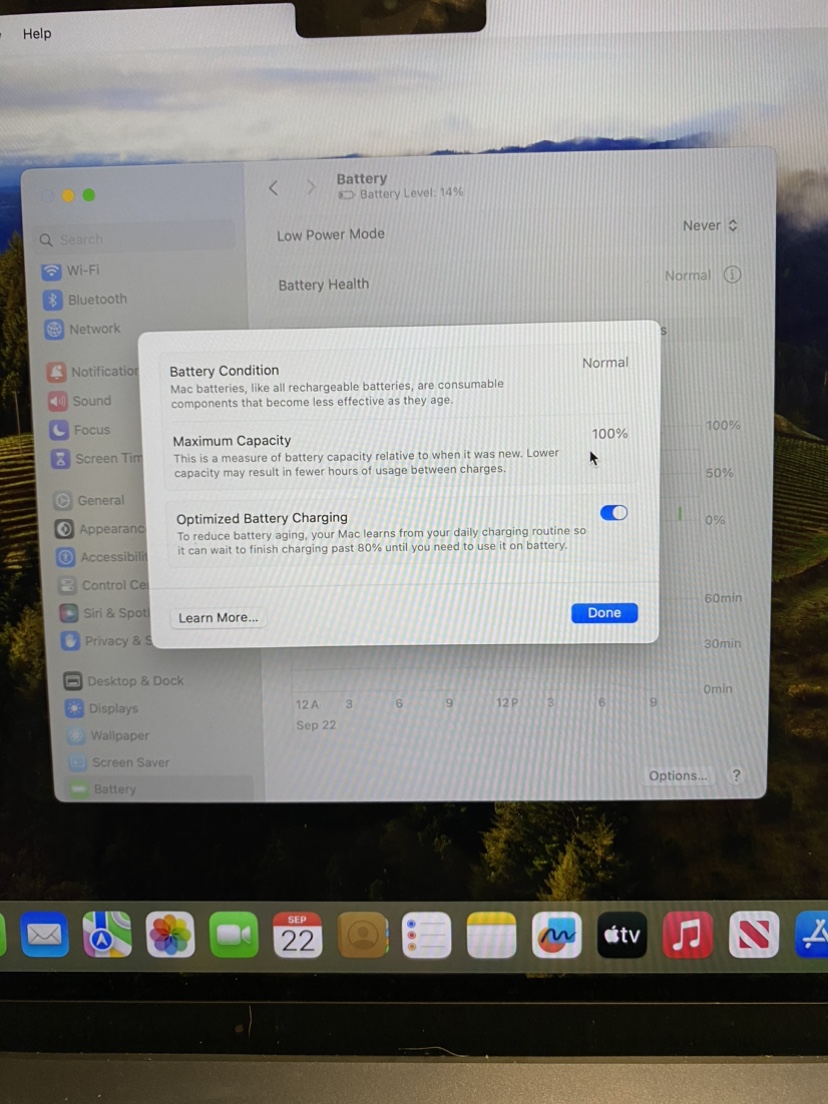Click Battery Level: 14% text
This screenshot has height=1104, width=828.
[x=411, y=193]
